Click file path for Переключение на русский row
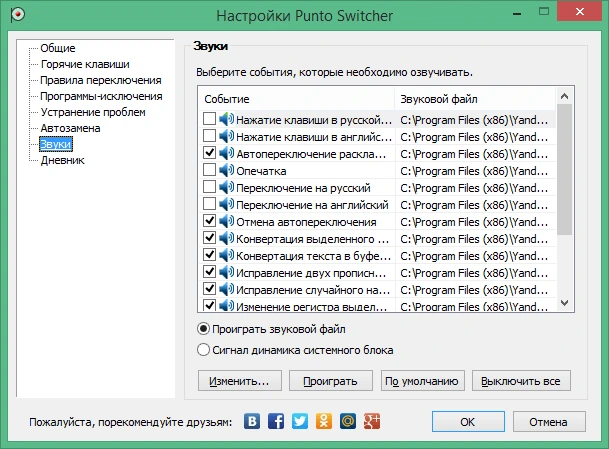 [x=474, y=188]
